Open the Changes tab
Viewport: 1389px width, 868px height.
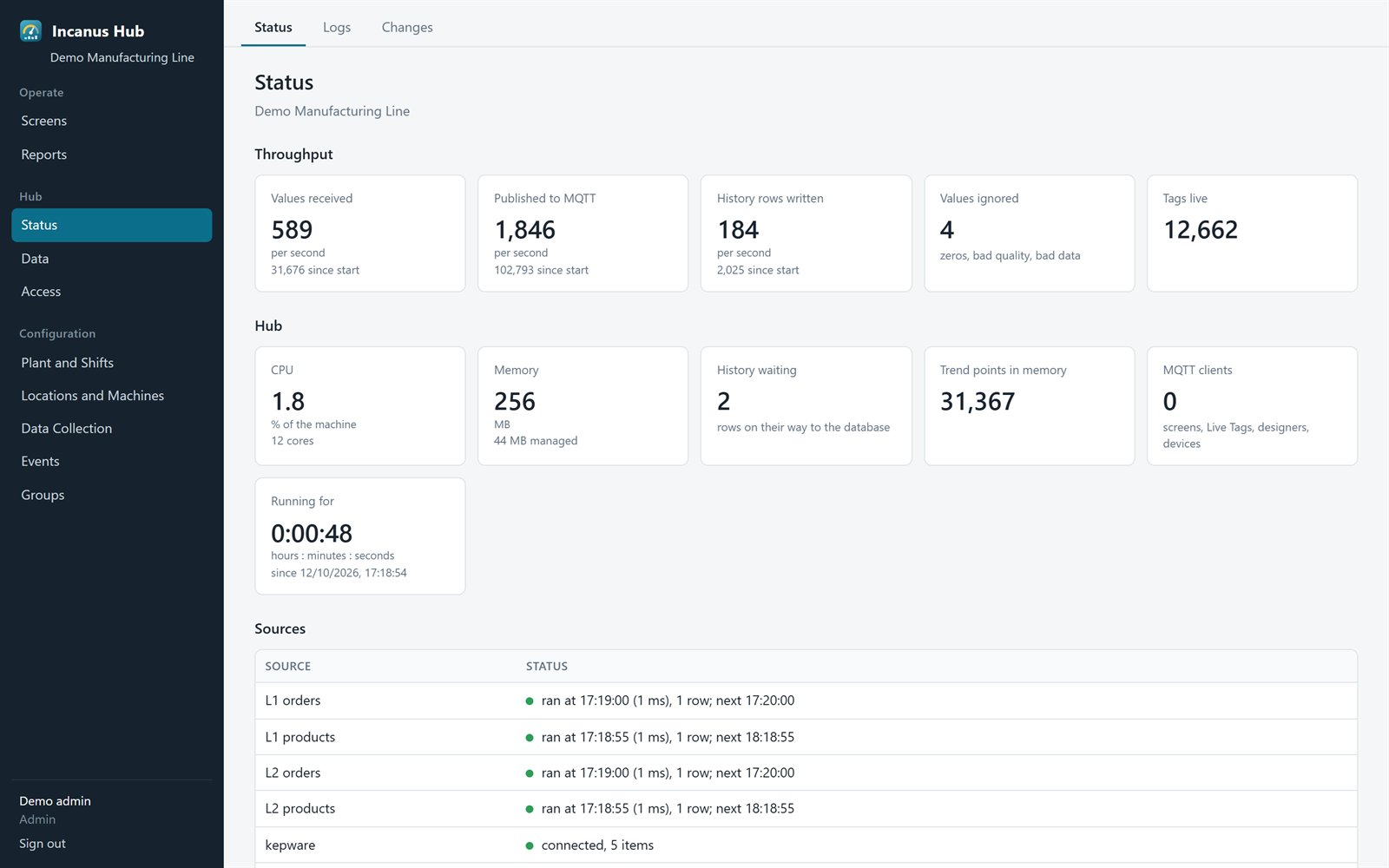click(407, 27)
